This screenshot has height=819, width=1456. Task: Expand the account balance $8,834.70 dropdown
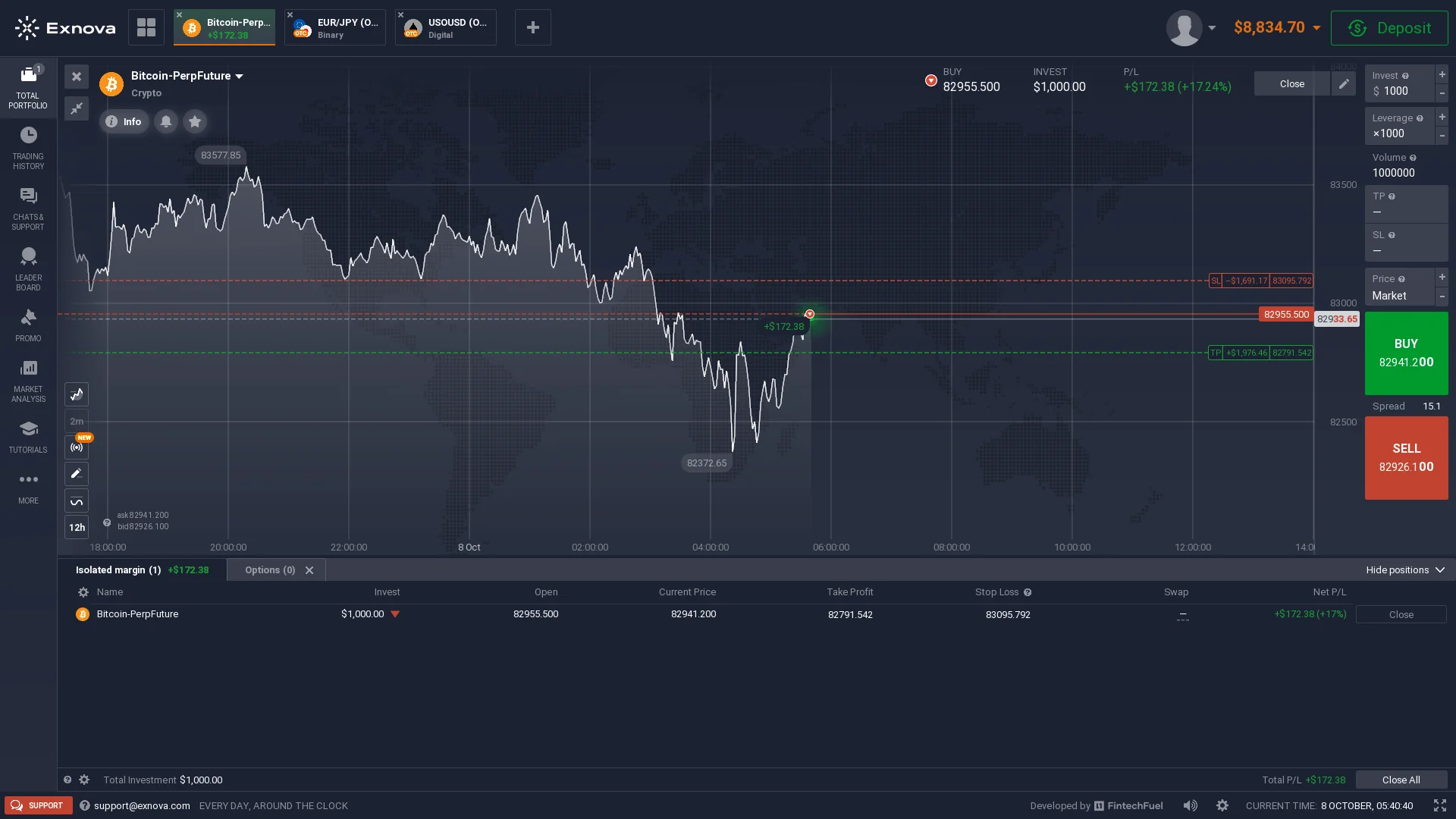(x=1316, y=28)
